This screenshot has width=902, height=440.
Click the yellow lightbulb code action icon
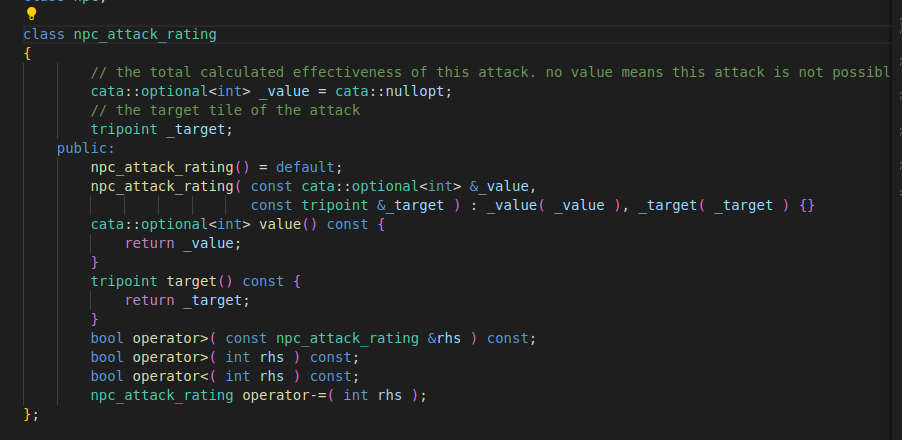32,13
